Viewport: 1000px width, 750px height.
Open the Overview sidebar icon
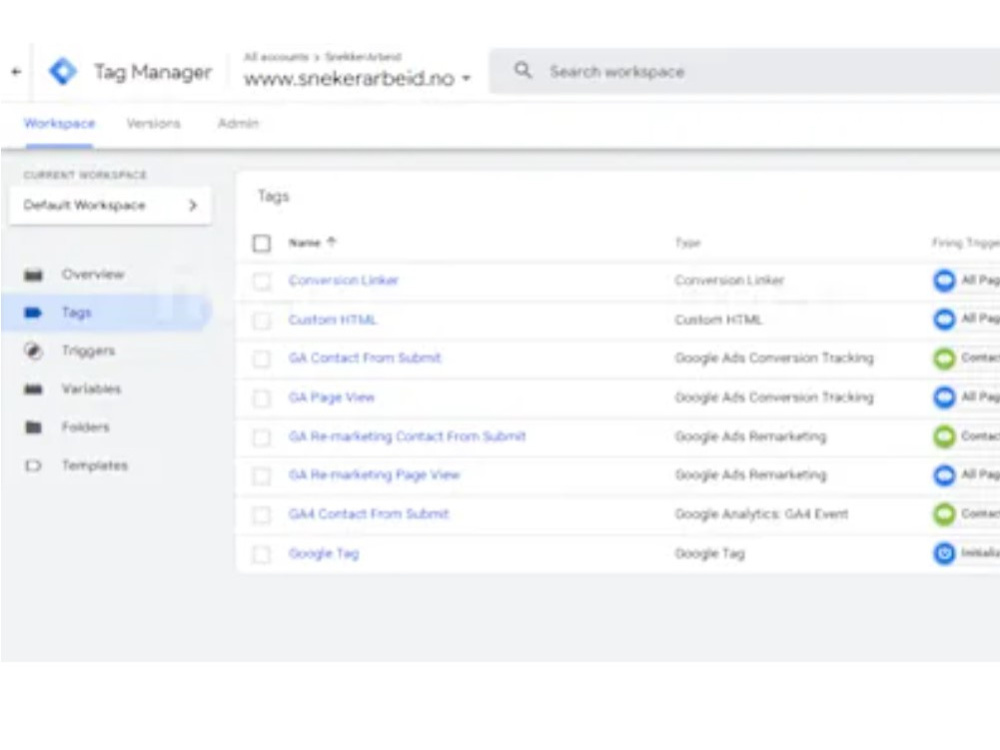33,275
